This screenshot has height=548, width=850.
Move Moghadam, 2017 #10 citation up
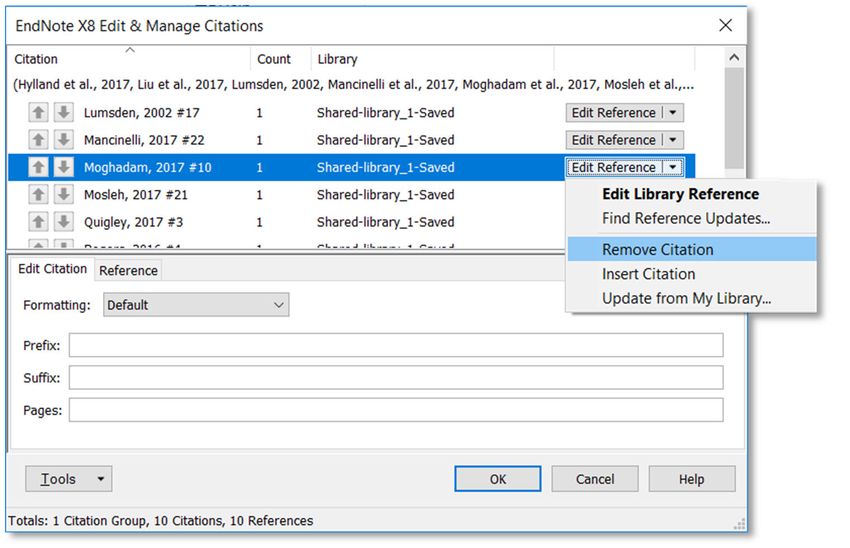[x=38, y=167]
